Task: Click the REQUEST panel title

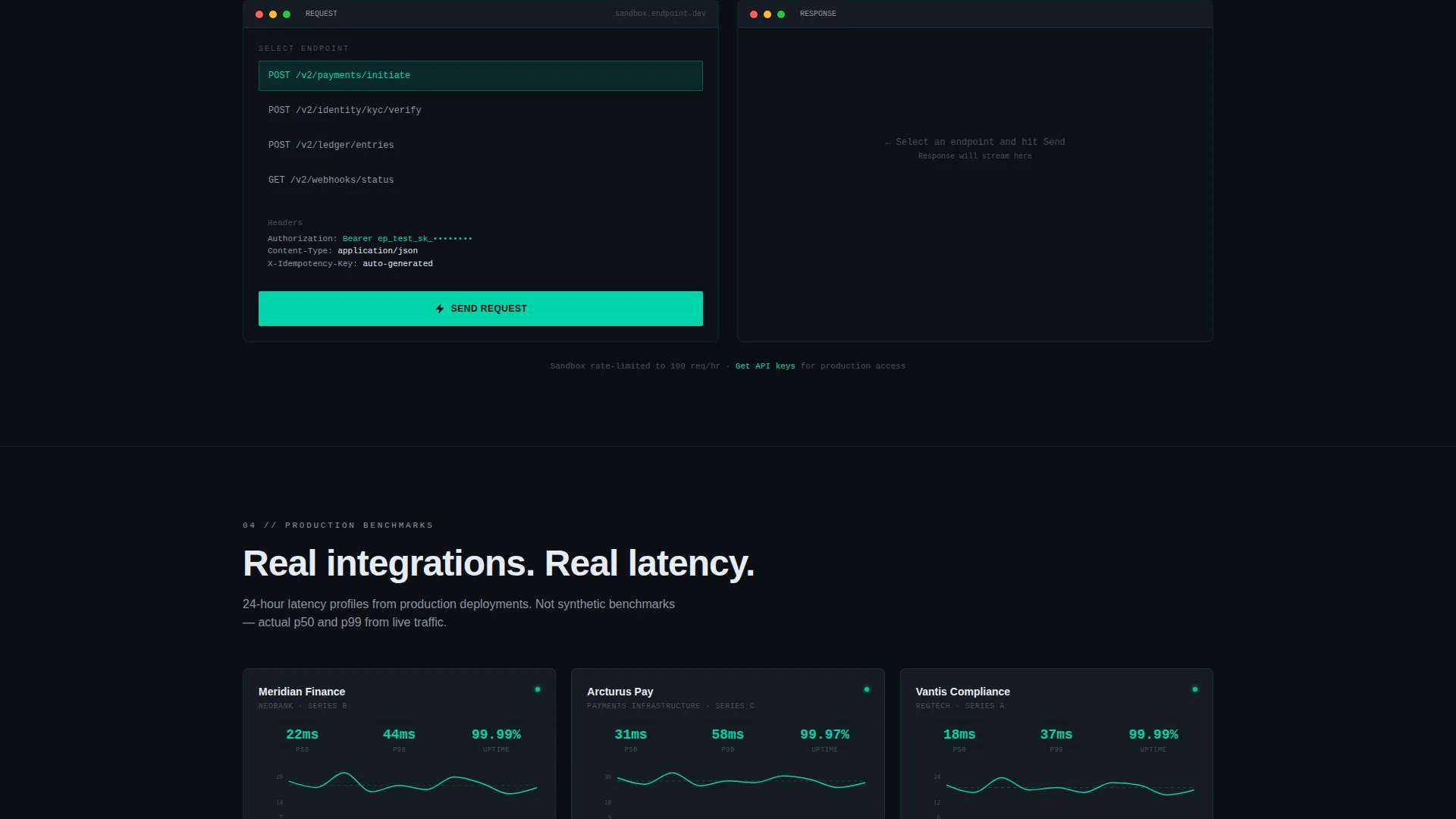Action: (x=322, y=14)
